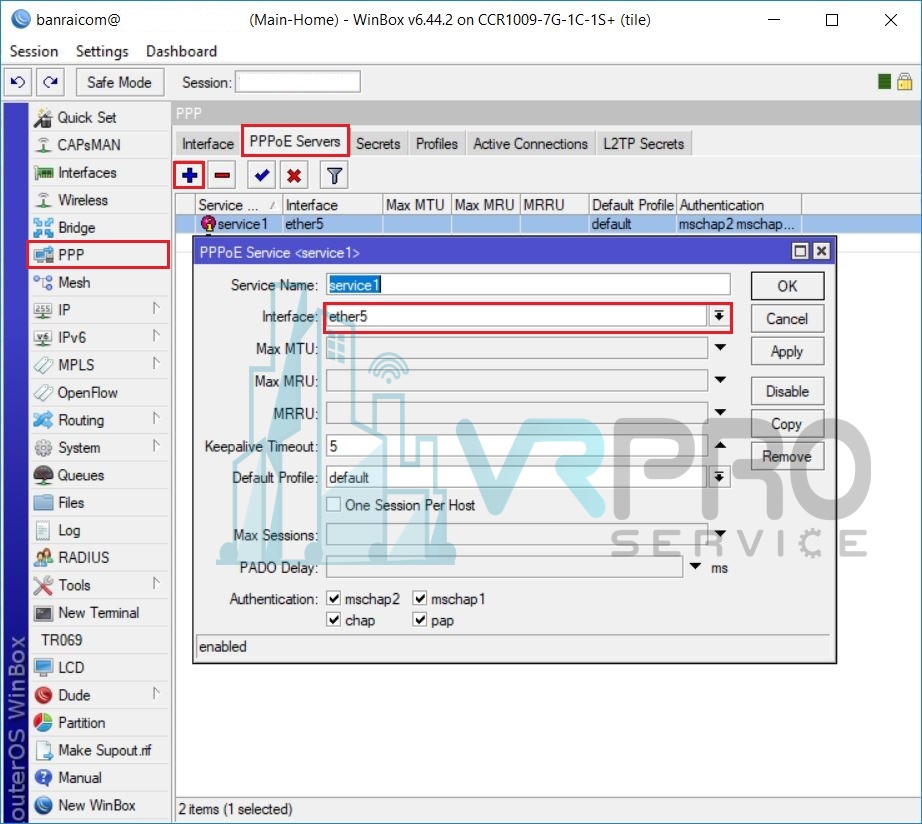Click the Redo arrow in toolbar
922x824 pixels.
pos(51,82)
